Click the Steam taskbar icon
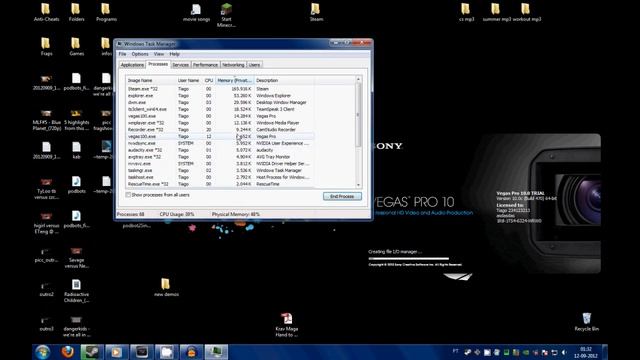Image resolution: width=640 pixels, height=360 pixels. (x=92, y=352)
